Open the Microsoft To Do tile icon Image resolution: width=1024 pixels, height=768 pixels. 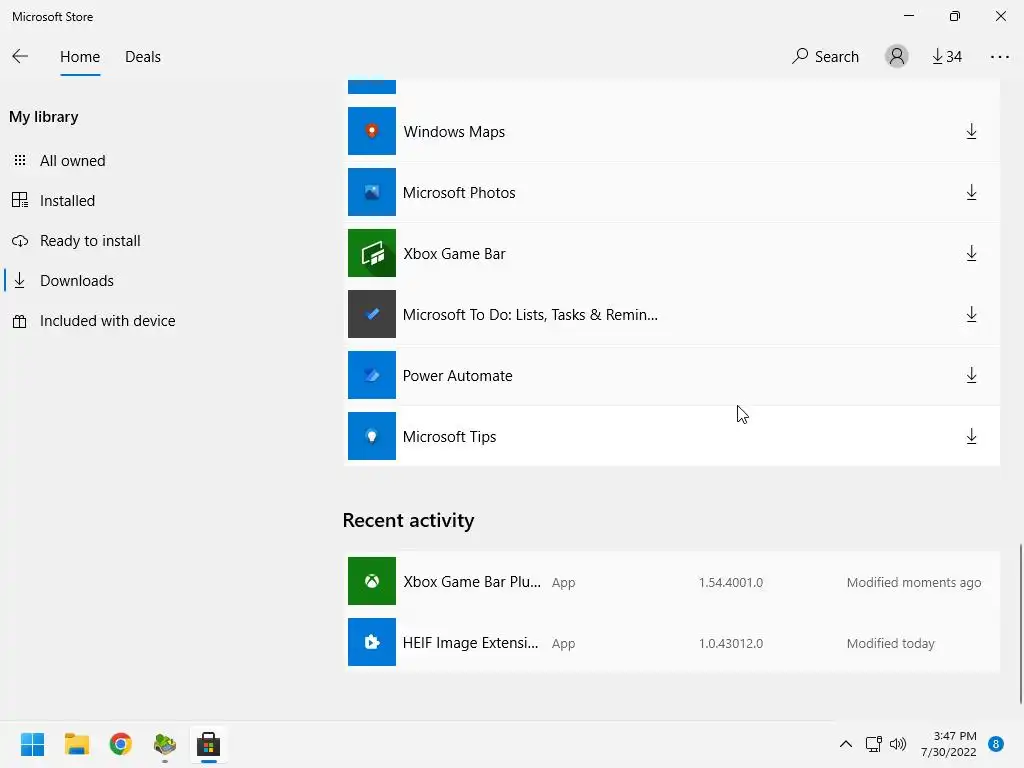372,314
